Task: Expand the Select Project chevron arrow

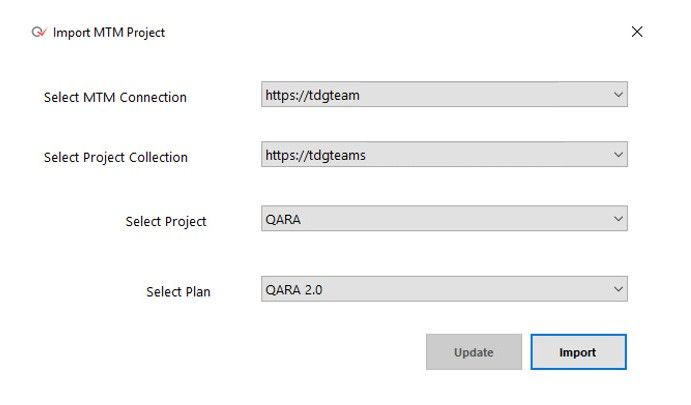Action: (618, 219)
